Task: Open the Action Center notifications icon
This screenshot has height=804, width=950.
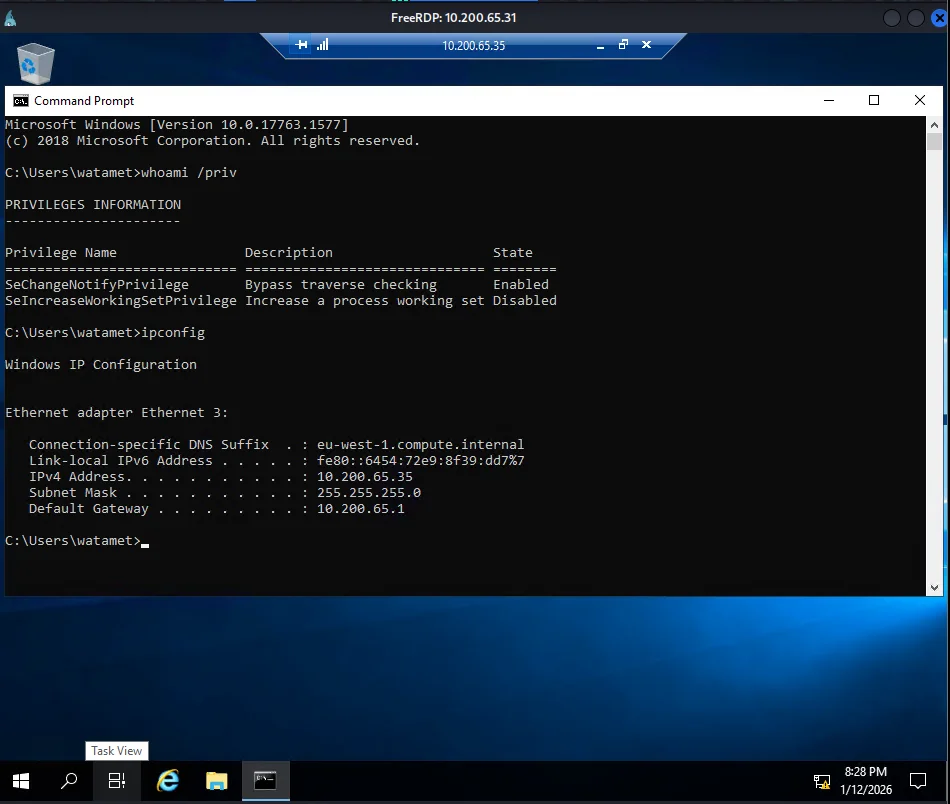Action: (x=918, y=781)
